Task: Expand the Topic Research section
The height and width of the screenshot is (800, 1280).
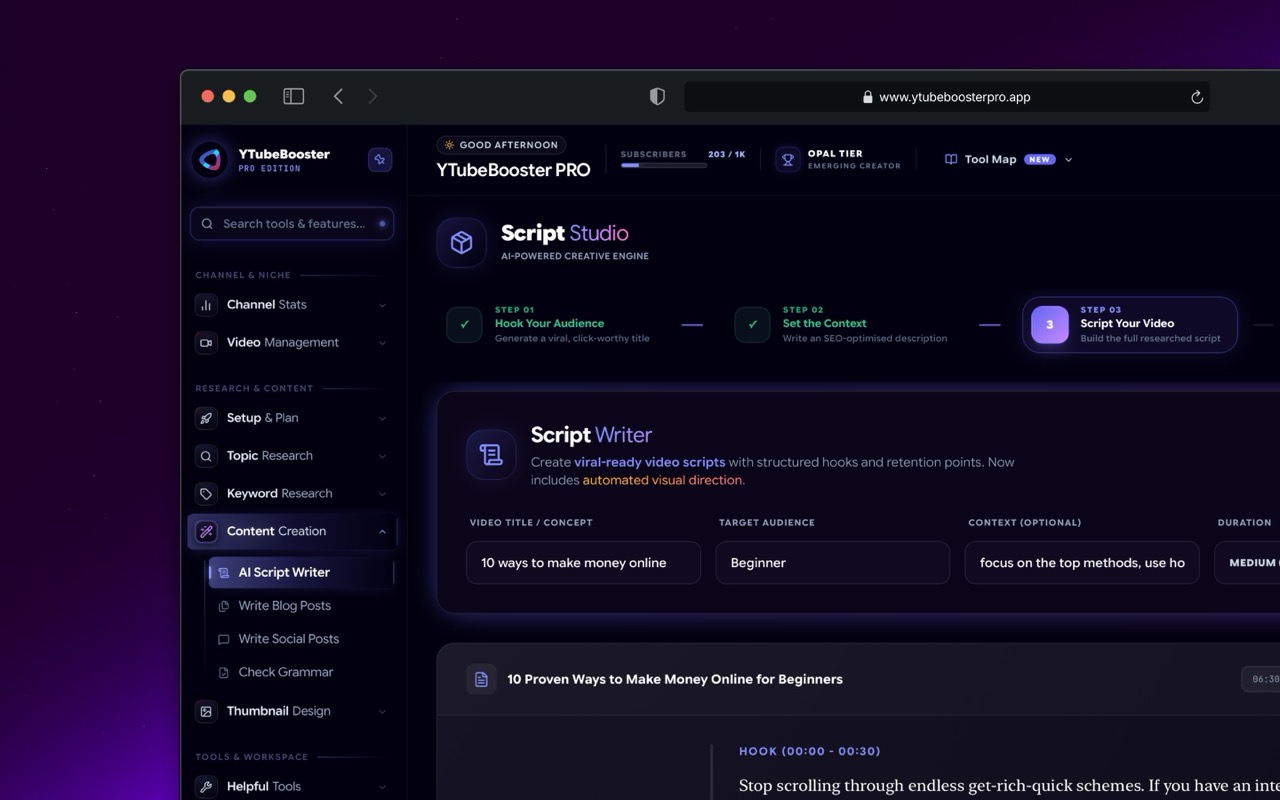Action: coord(382,456)
